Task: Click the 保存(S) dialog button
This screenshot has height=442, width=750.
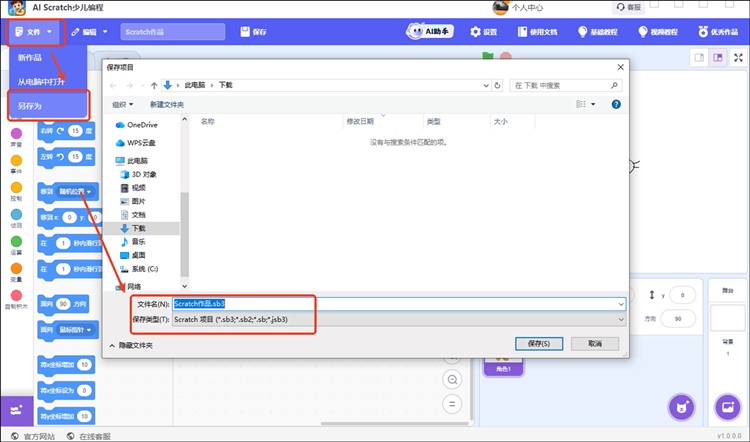Action: [539, 343]
